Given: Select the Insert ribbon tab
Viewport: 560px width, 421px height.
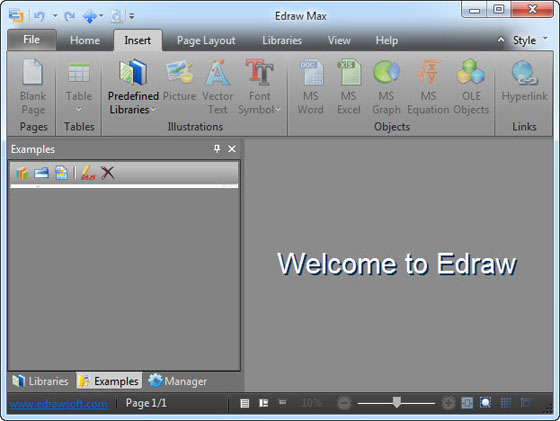Looking at the screenshot, I should click(138, 40).
